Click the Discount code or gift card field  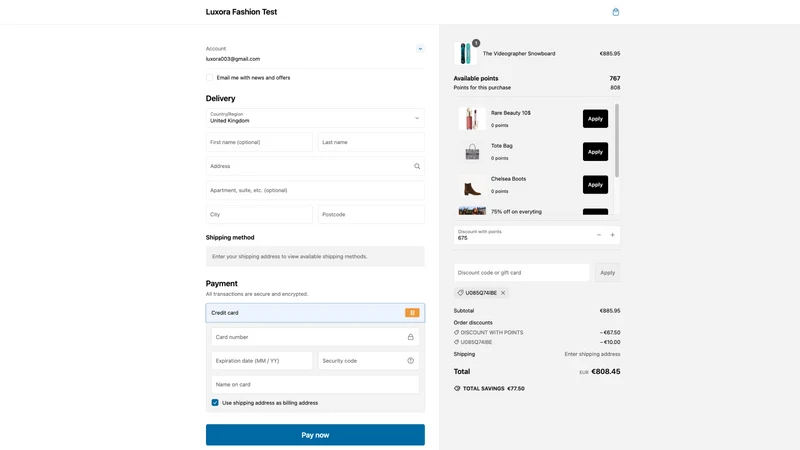[521, 272]
